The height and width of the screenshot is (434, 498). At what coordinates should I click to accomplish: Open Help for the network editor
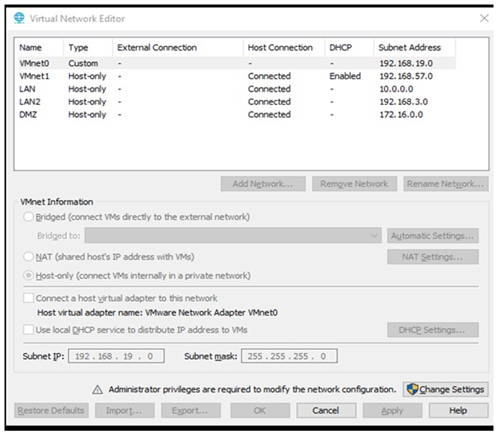[x=458, y=410]
